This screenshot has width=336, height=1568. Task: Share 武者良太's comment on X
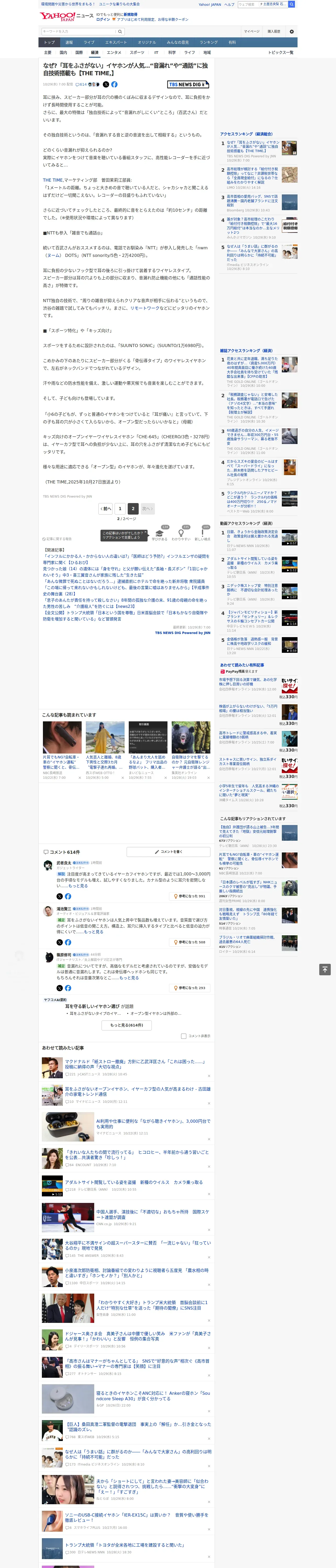click(x=60, y=896)
